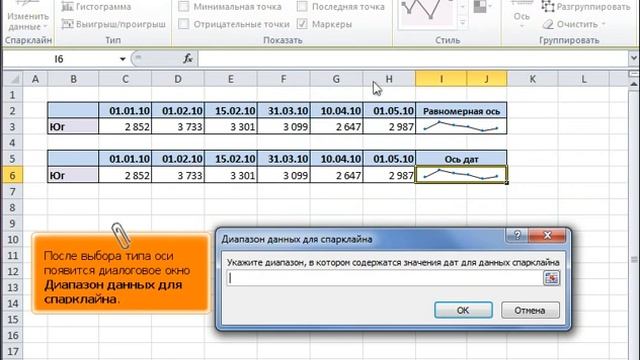Click the dialog help question mark button
Image resolution: width=640 pixels, height=360 pixels.
pyautogui.click(x=517, y=235)
